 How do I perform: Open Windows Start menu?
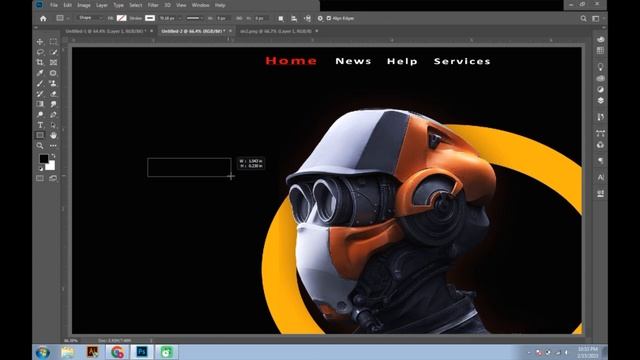(43, 352)
